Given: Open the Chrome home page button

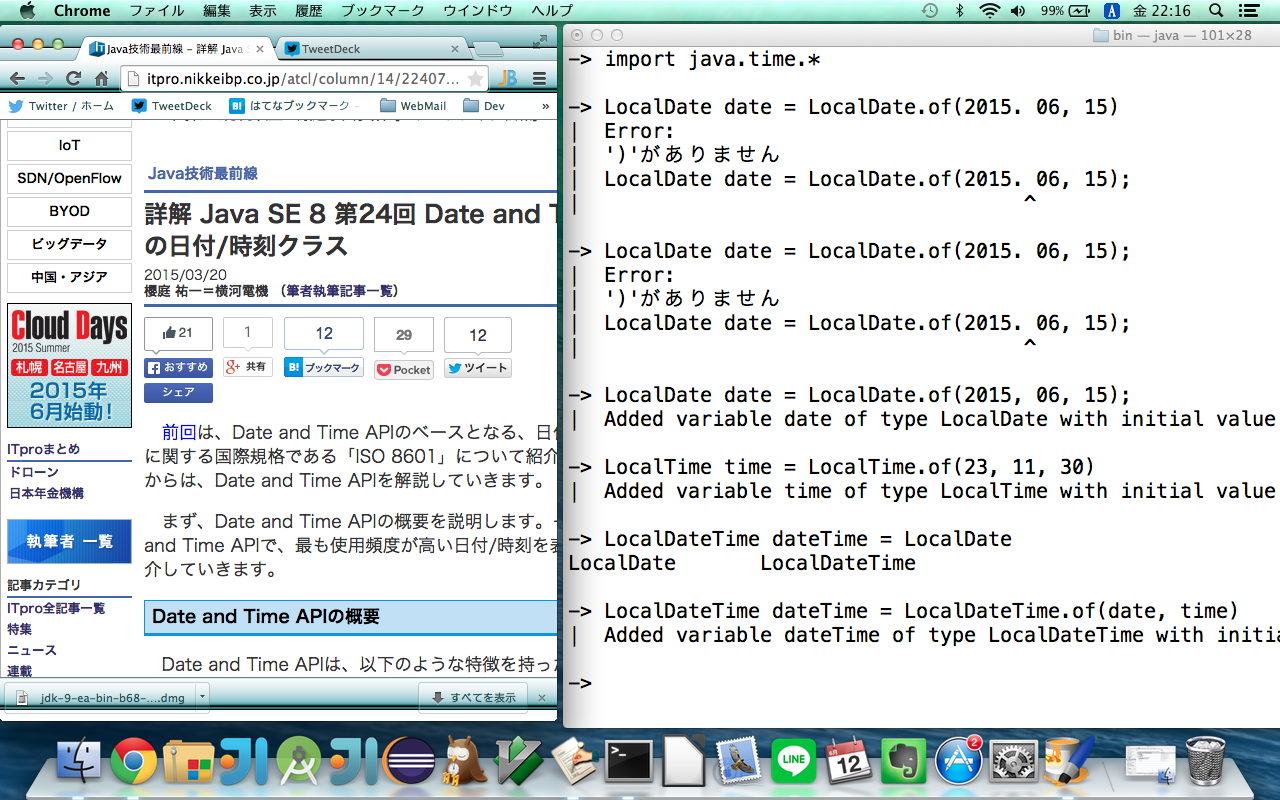Looking at the screenshot, I should point(101,79).
